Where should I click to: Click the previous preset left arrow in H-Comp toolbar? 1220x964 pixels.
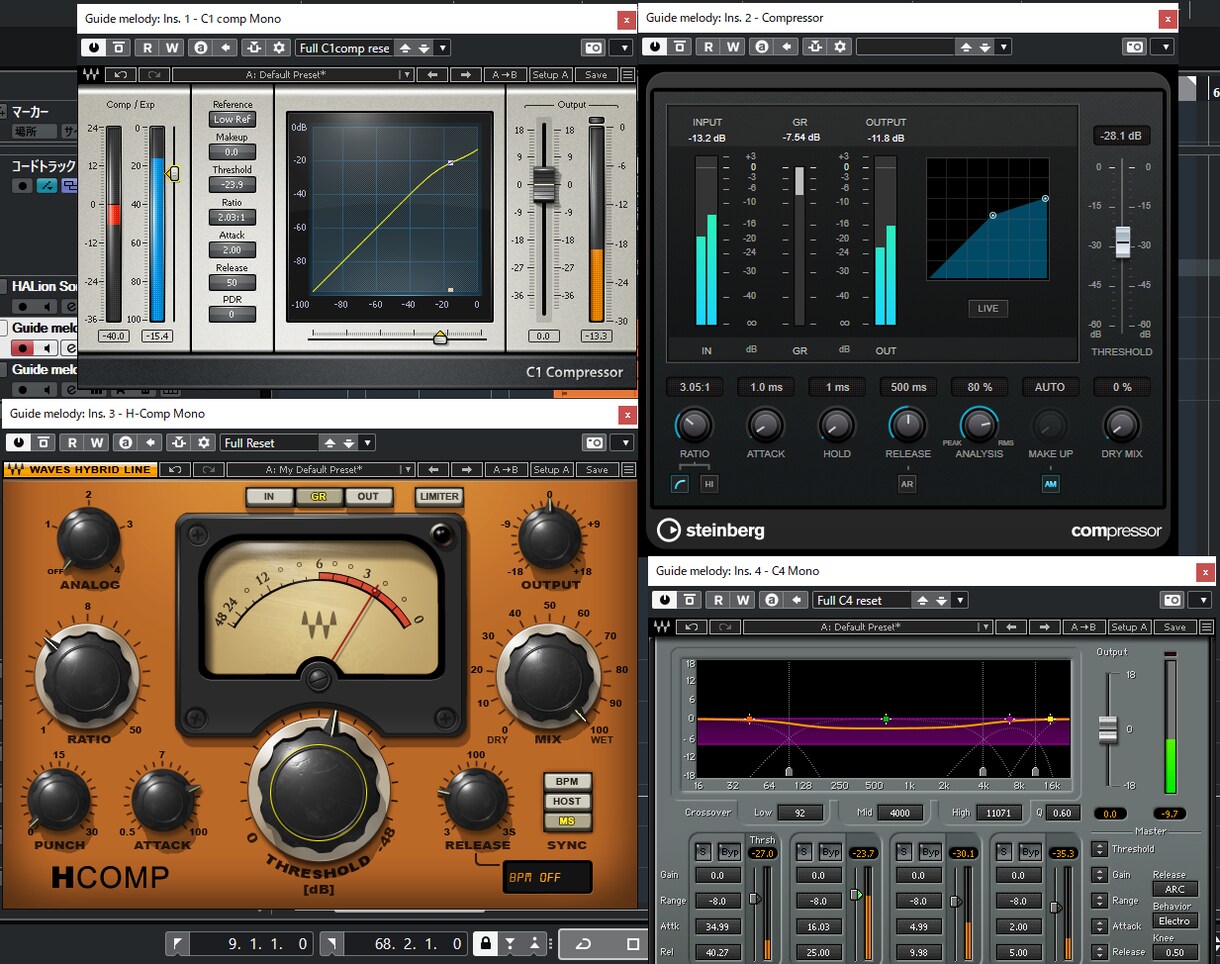pyautogui.click(x=433, y=470)
